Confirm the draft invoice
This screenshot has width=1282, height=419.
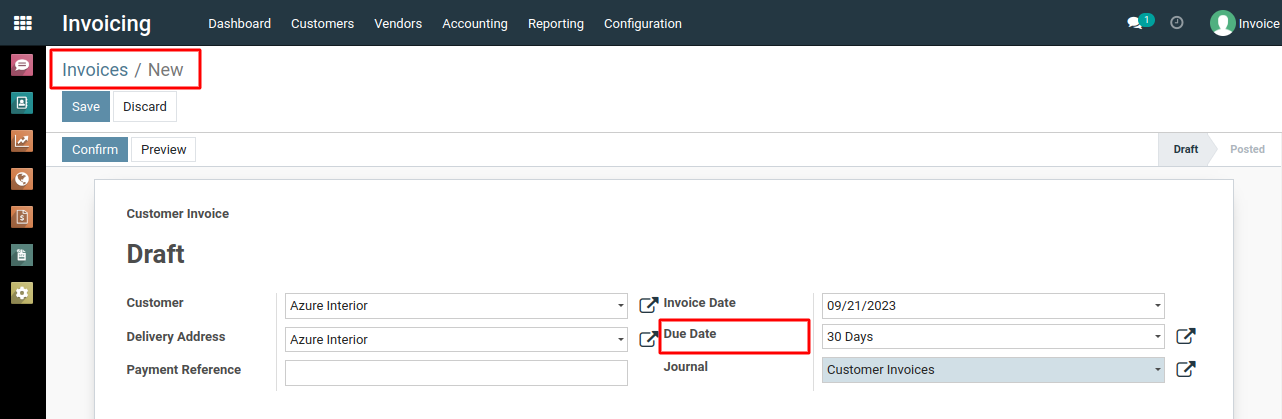[x=95, y=150]
